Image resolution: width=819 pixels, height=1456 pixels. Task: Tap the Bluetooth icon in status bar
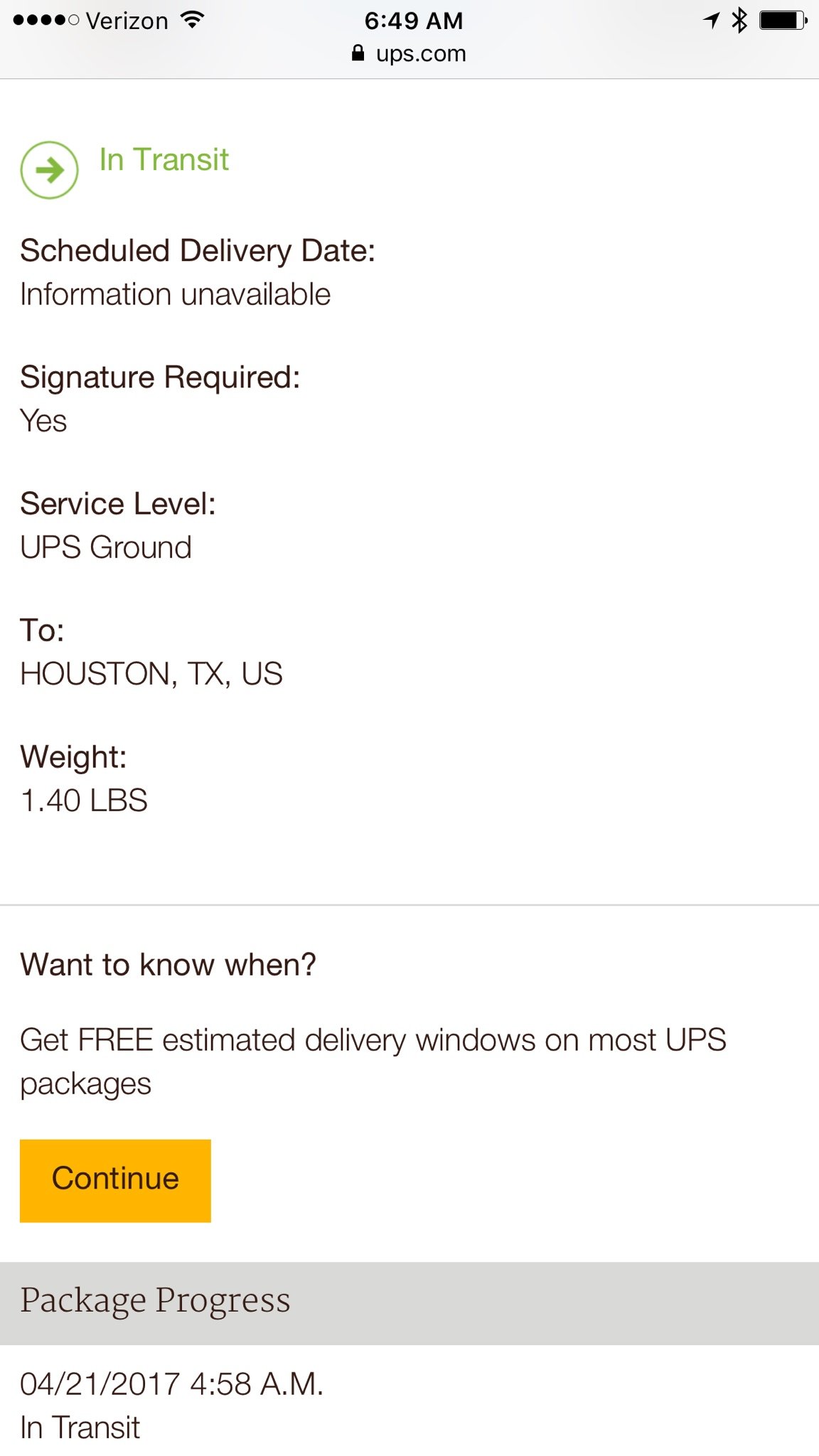[740, 20]
